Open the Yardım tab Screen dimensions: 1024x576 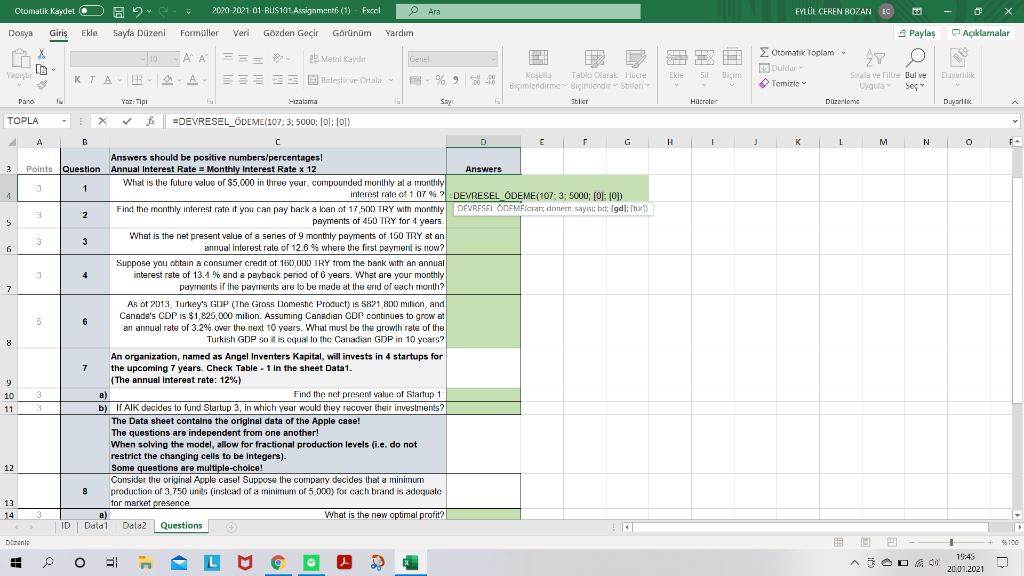(x=399, y=33)
